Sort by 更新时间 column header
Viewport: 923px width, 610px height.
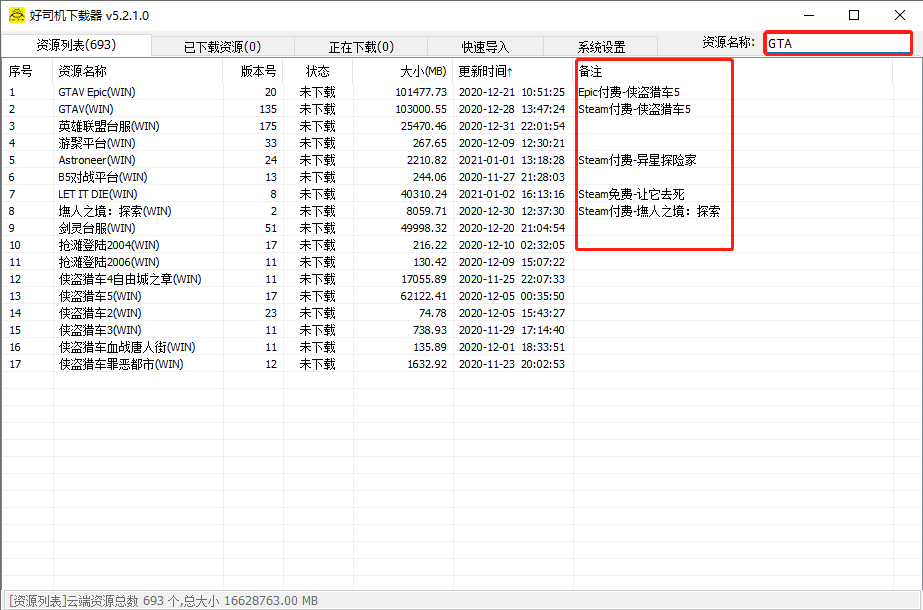pos(513,71)
